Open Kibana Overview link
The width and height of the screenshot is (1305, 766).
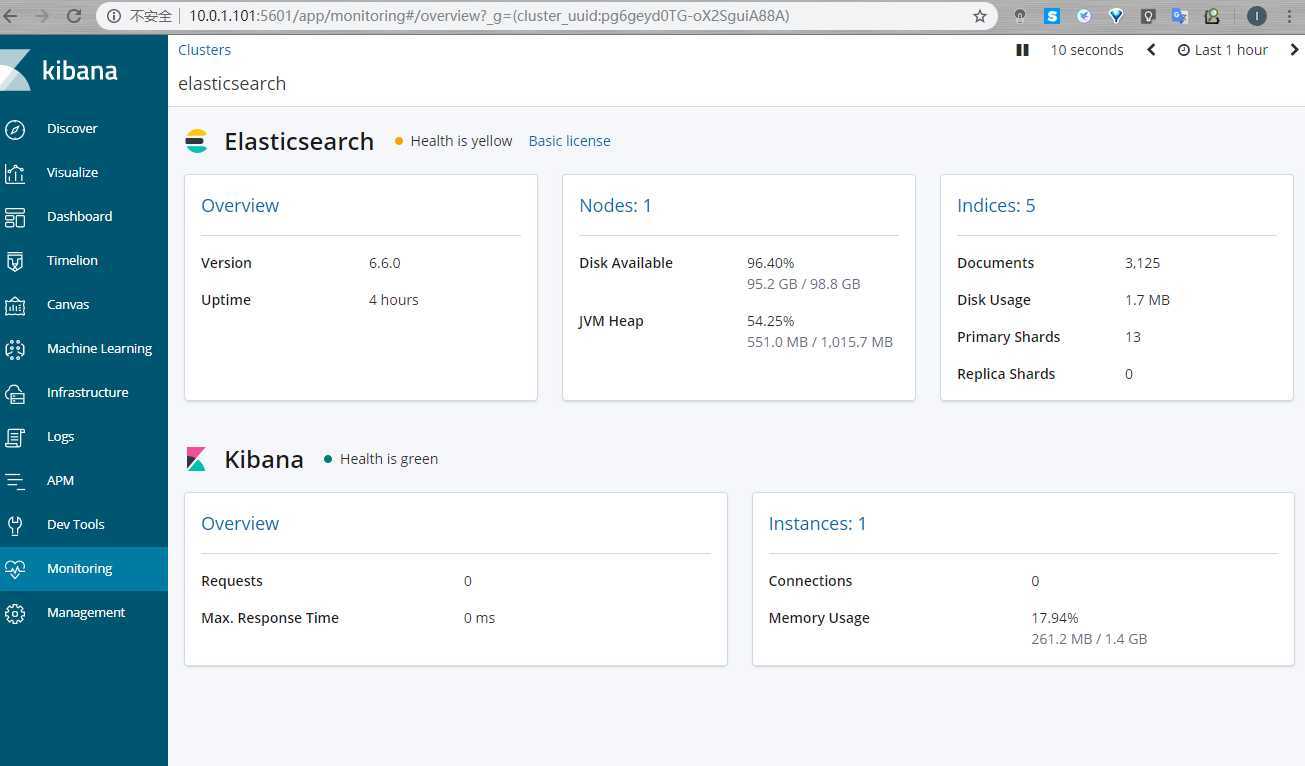[x=240, y=524]
